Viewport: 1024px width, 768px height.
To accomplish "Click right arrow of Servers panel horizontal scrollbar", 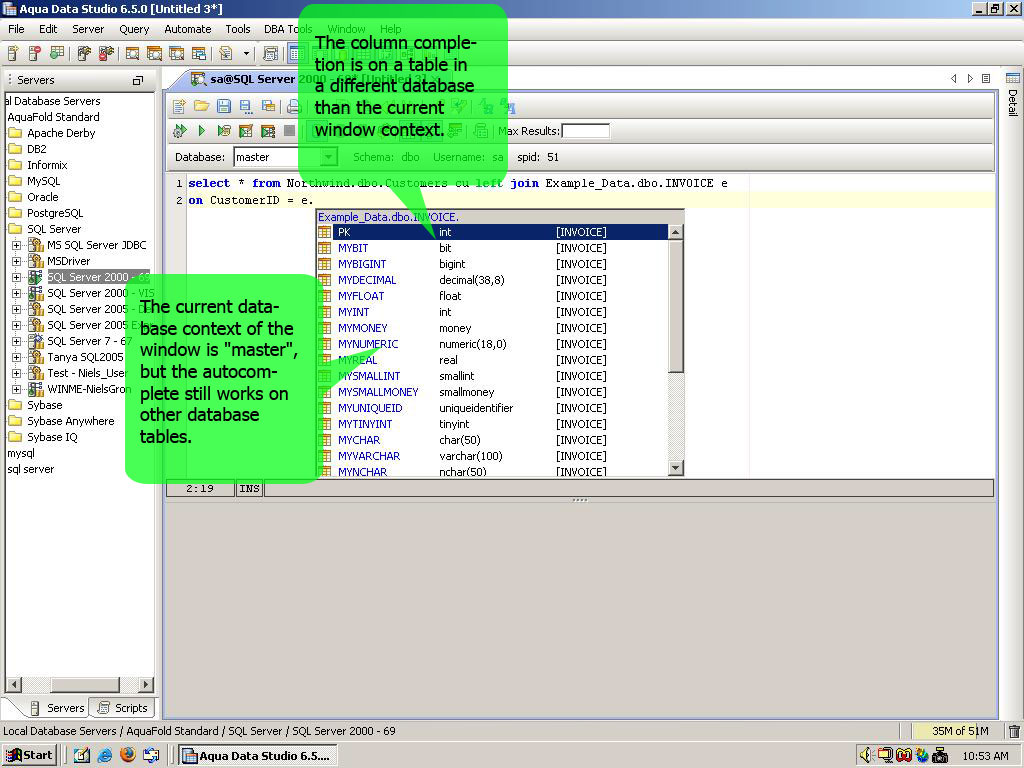I will [146, 684].
